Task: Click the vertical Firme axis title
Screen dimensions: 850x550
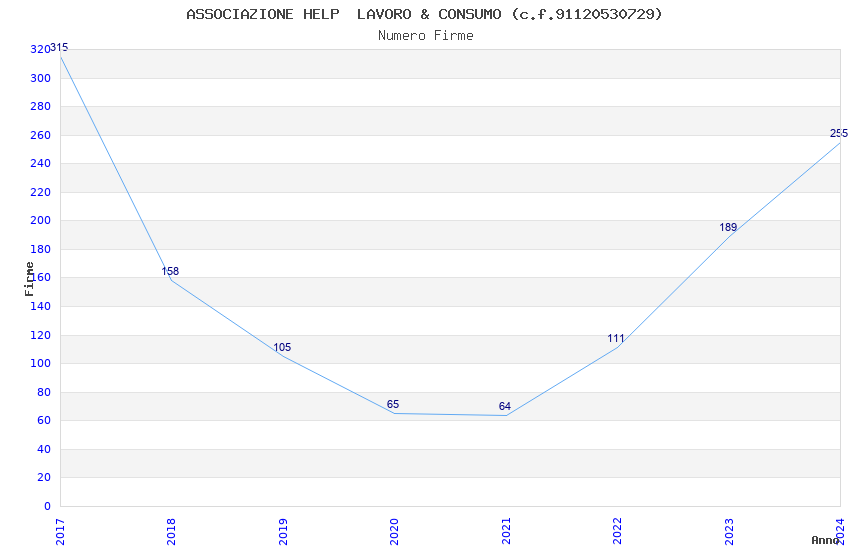Action: tap(29, 279)
